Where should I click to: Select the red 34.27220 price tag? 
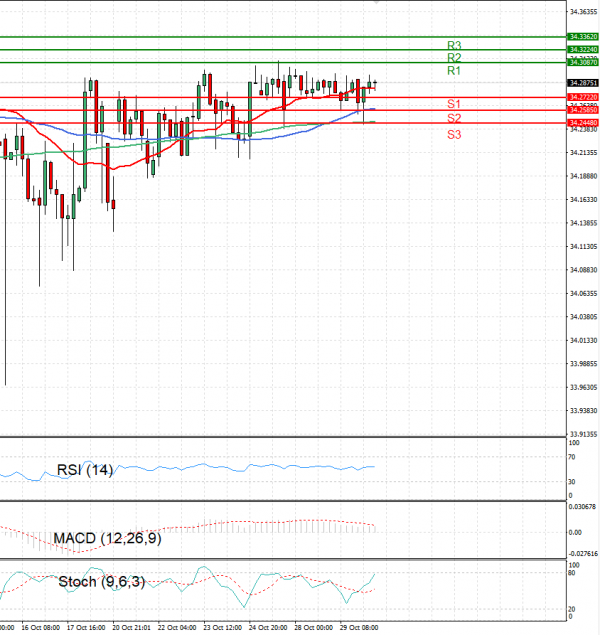pos(583,97)
